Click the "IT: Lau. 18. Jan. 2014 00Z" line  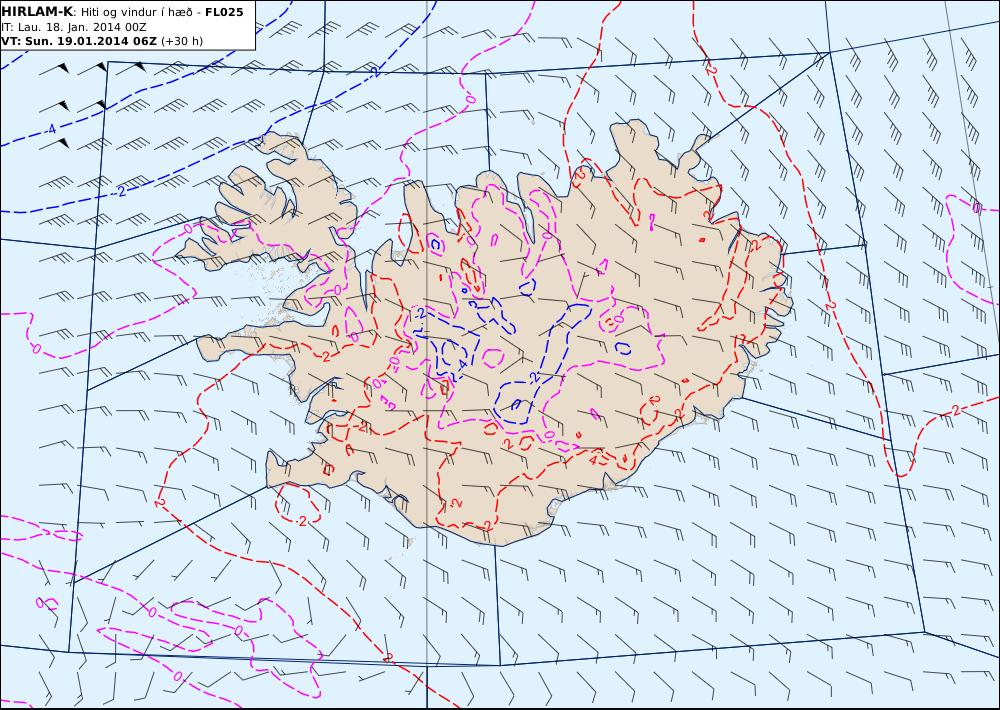73,27
